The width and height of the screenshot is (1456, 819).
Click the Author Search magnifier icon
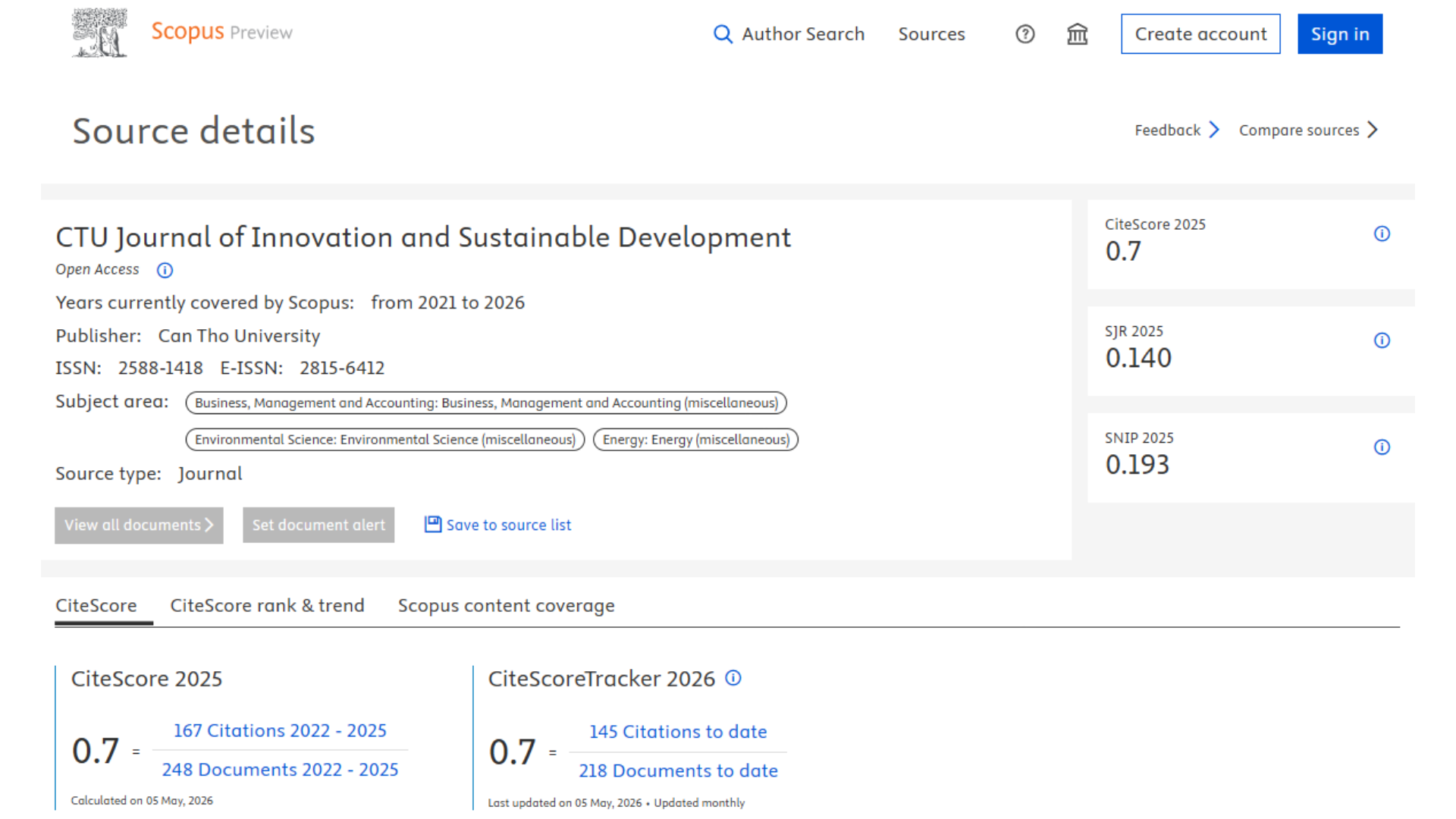click(x=723, y=34)
